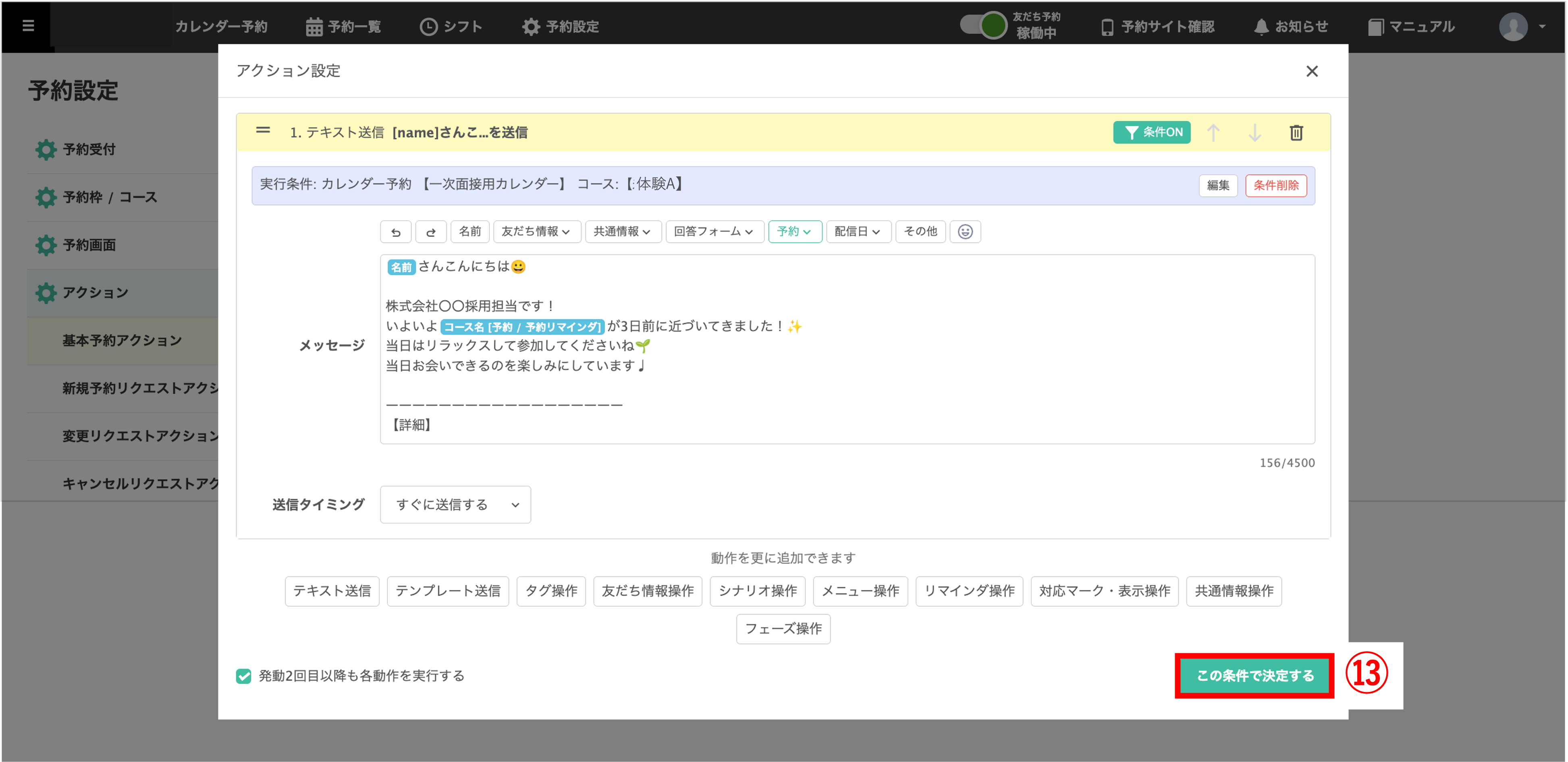Uncheck 発動2回目以降も各動作を実行する checkbox
The image size is (1568, 762).
pyautogui.click(x=243, y=676)
